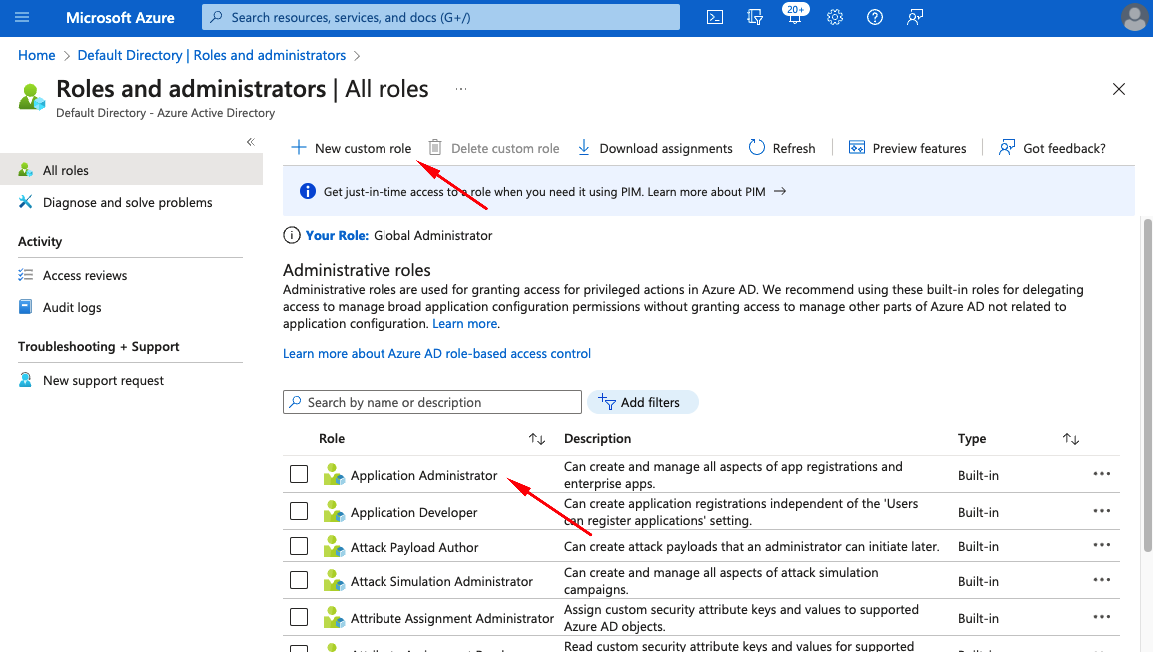Screen dimensions: 1153x652
Task: Click the Application Administrator role icon
Action: [334, 474]
